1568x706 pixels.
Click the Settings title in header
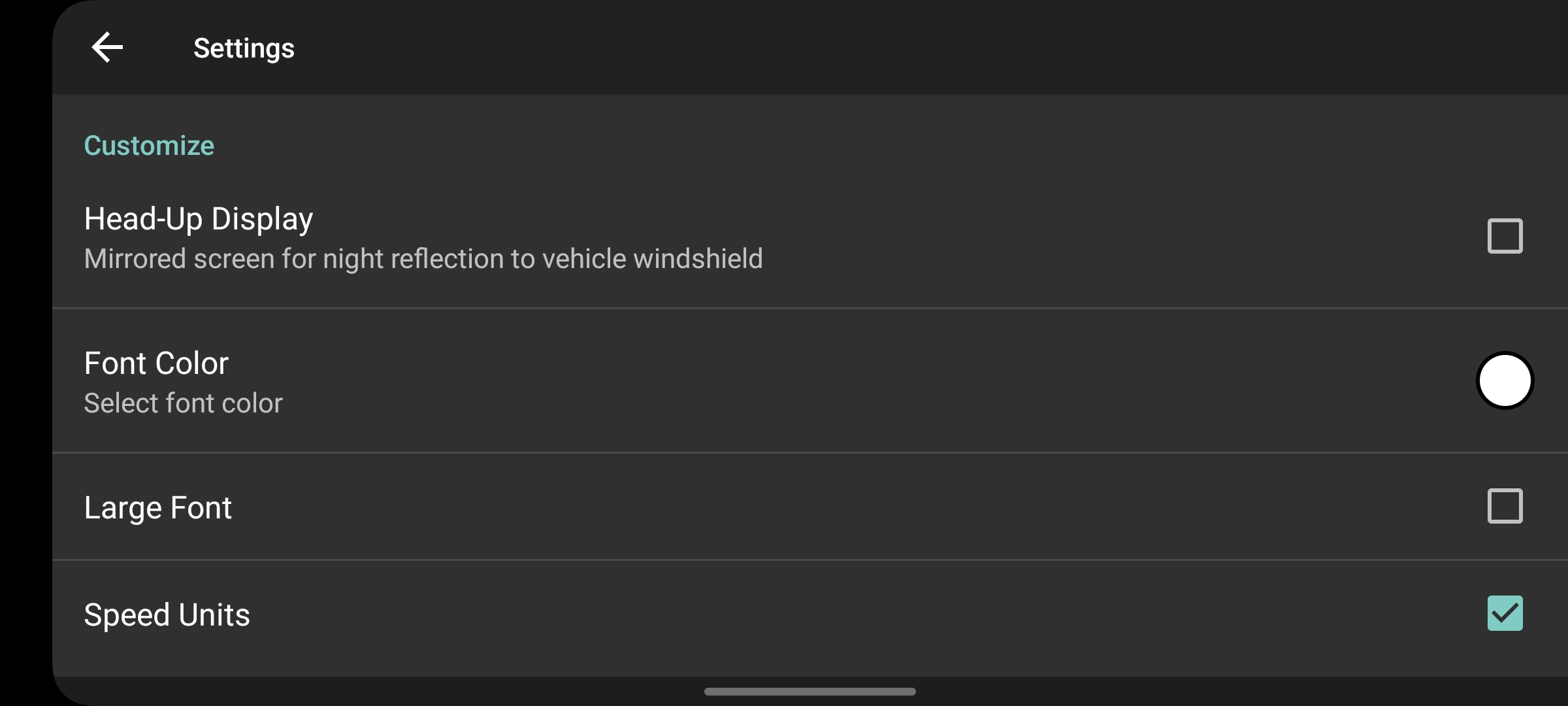244,48
